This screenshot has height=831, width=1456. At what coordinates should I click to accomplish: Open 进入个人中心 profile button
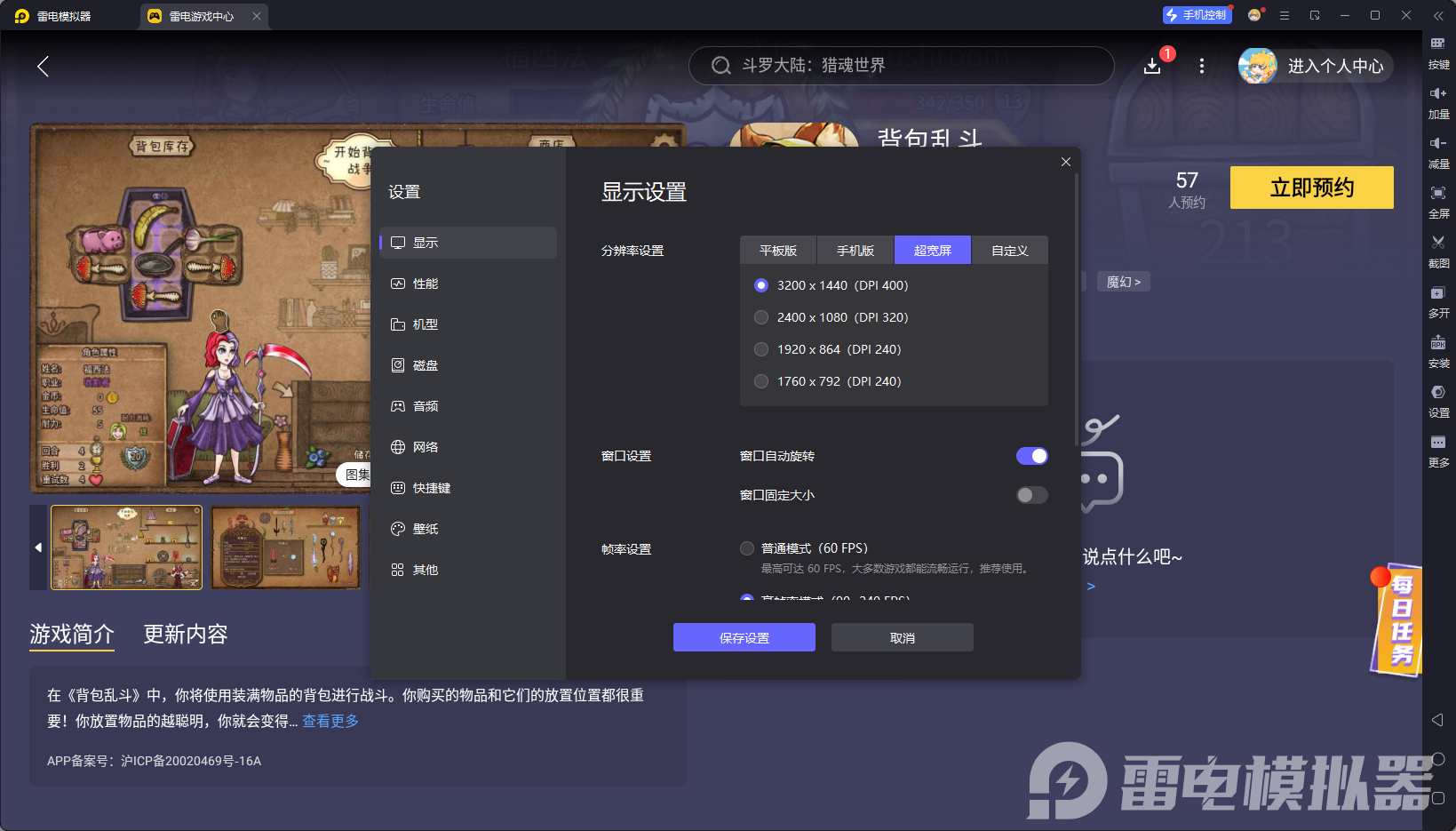[1317, 66]
